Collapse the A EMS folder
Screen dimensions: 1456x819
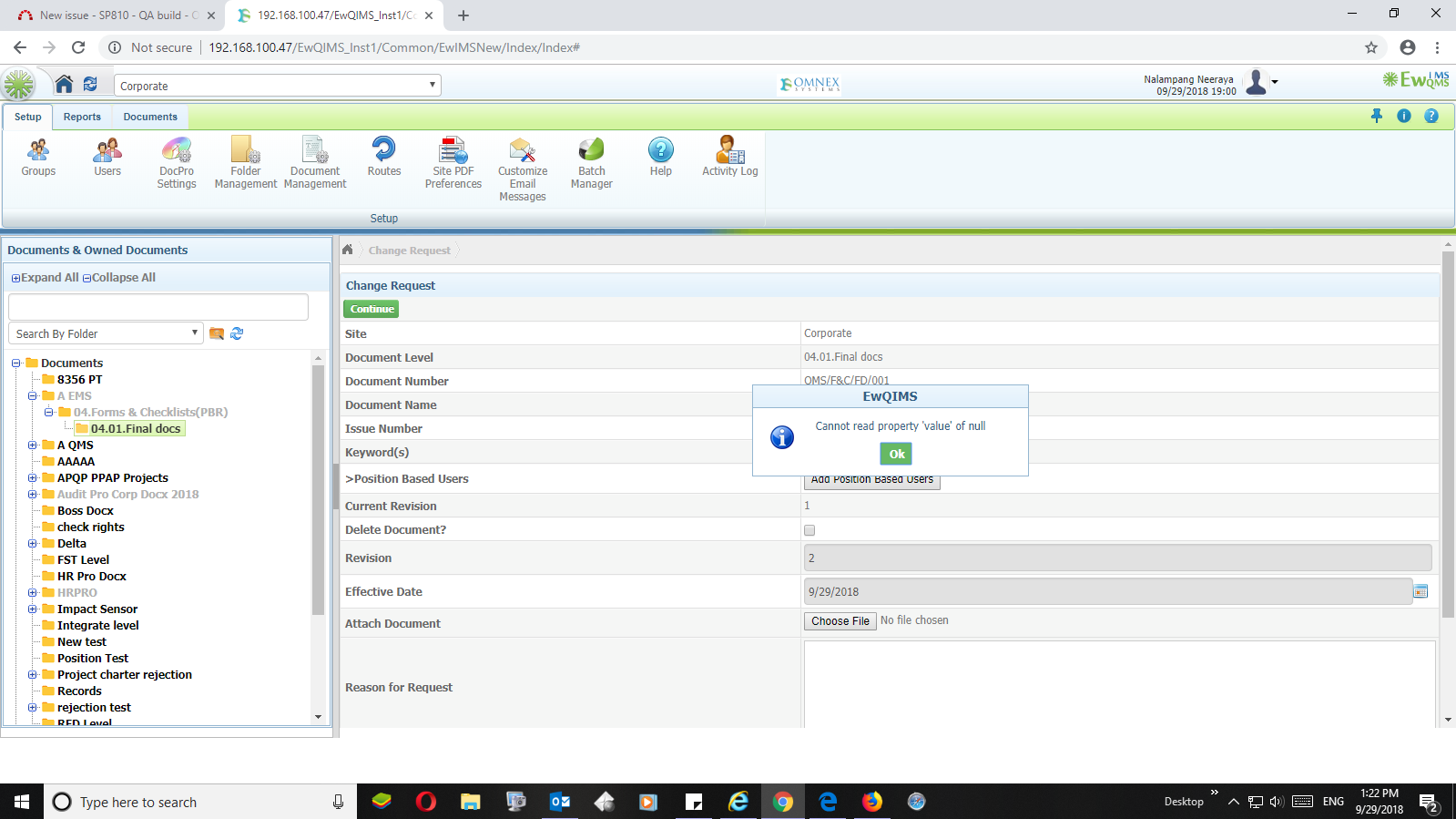coord(32,395)
